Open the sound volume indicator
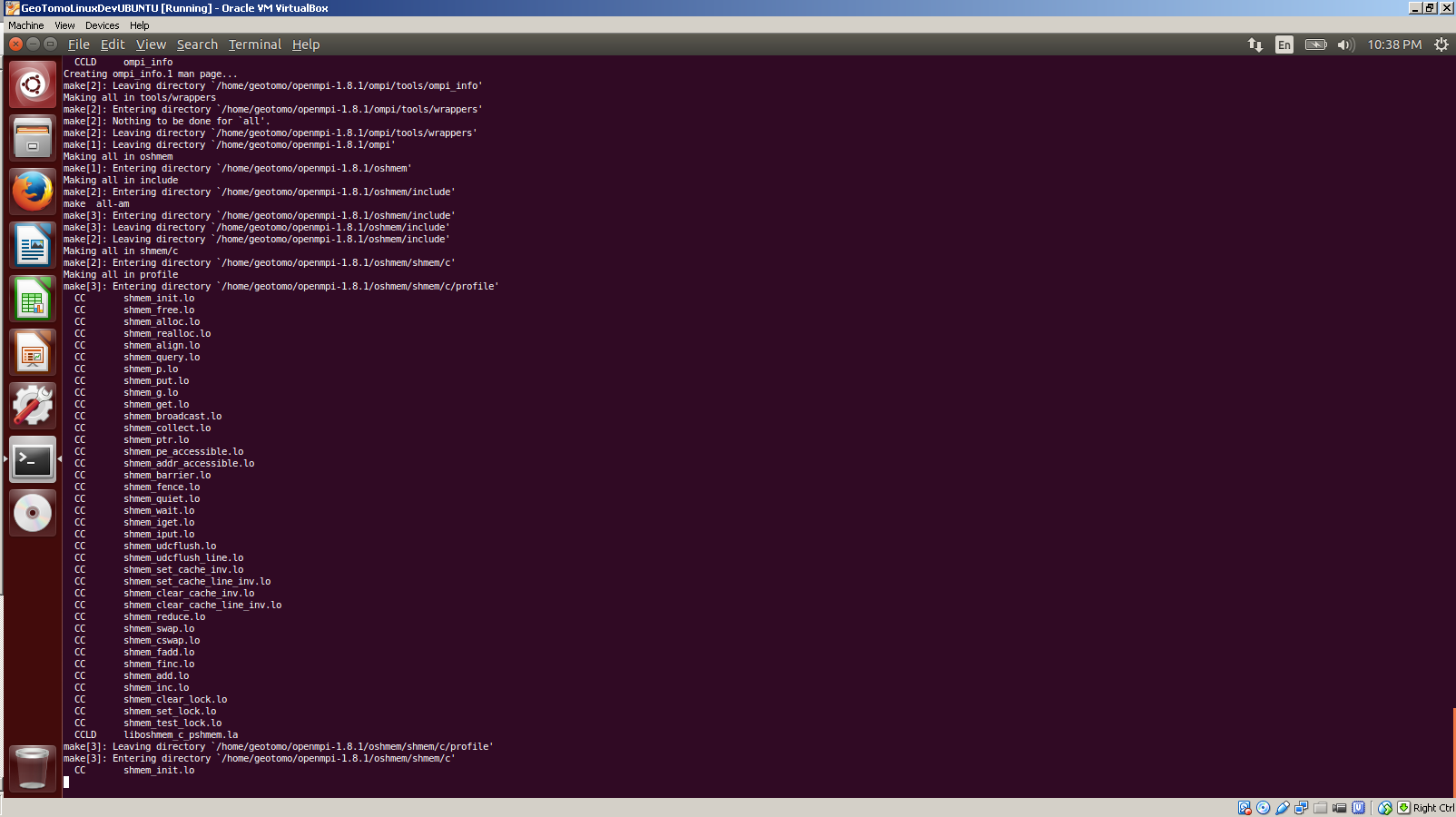Image resolution: width=1456 pixels, height=817 pixels. point(1346,44)
